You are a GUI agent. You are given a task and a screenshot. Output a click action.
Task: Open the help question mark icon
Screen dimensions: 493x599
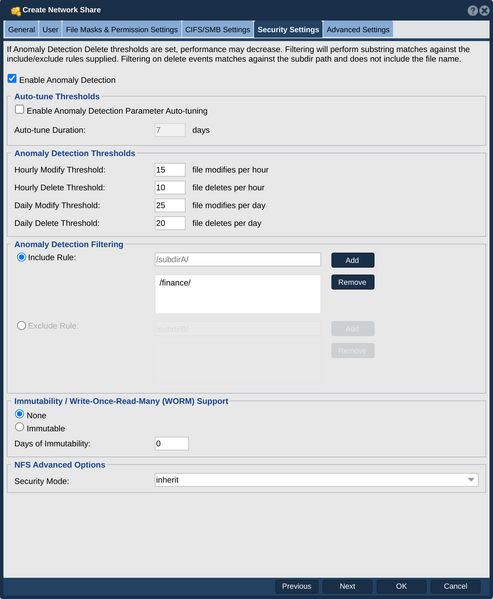click(x=472, y=10)
